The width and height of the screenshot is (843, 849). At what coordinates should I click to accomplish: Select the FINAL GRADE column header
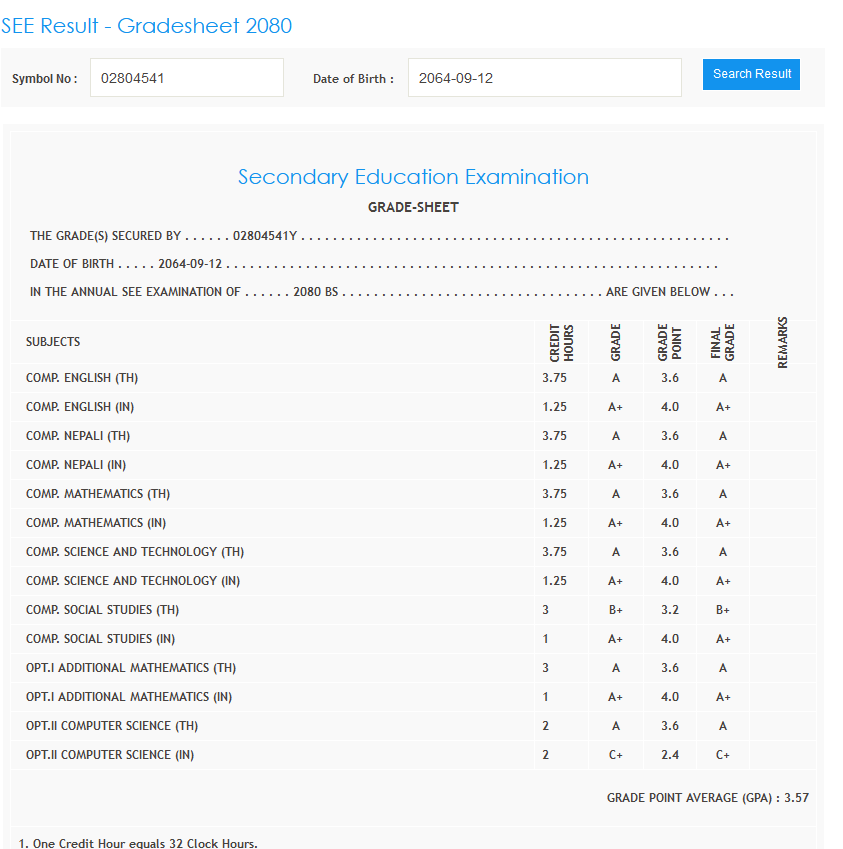coord(722,342)
